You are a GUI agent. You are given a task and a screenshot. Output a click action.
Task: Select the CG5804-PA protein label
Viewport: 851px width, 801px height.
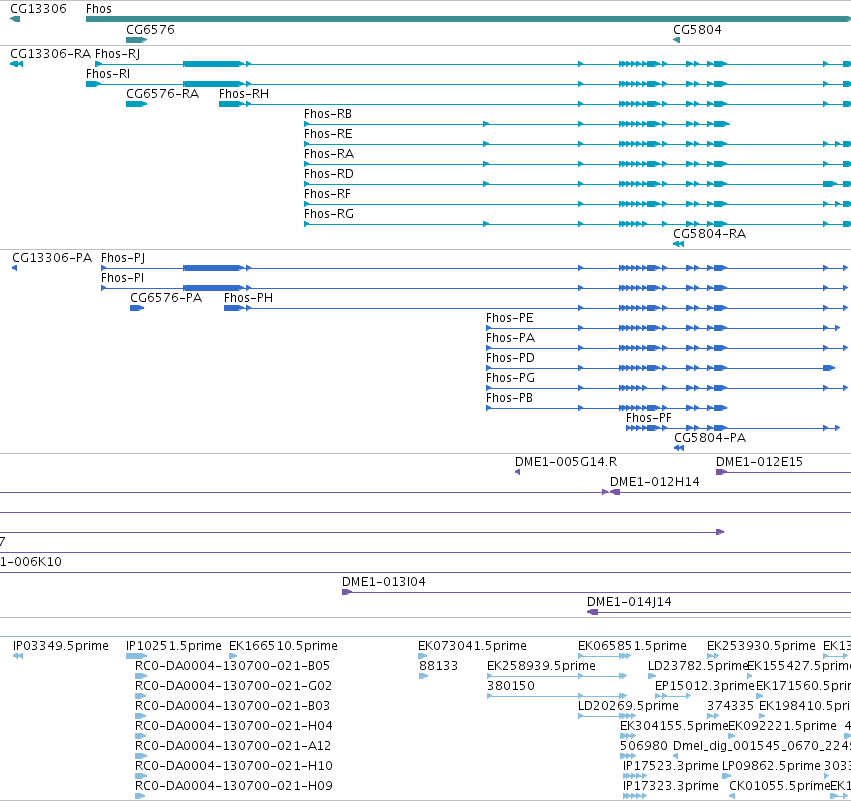click(x=710, y=437)
